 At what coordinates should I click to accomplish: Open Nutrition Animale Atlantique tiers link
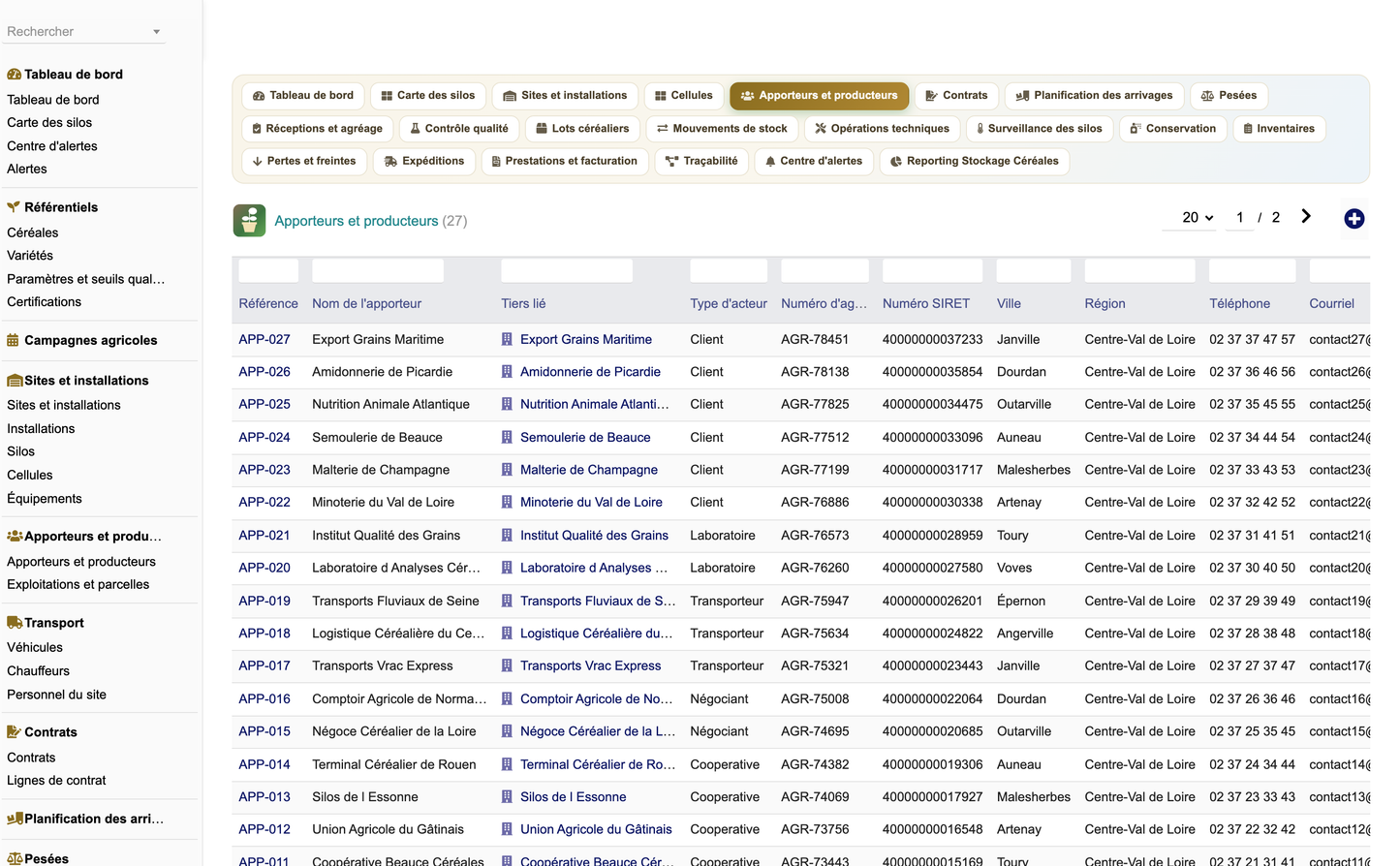click(594, 404)
